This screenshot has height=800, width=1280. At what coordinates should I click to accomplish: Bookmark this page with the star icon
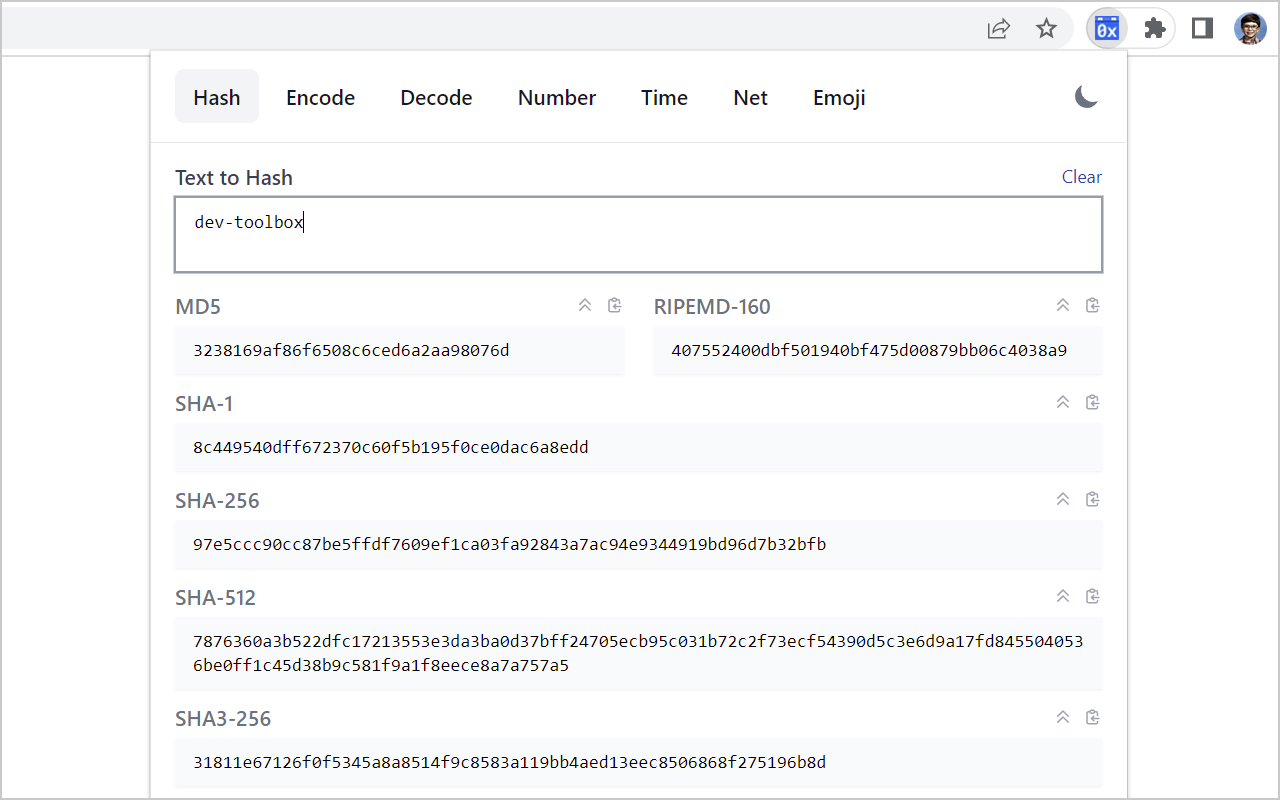1046,28
